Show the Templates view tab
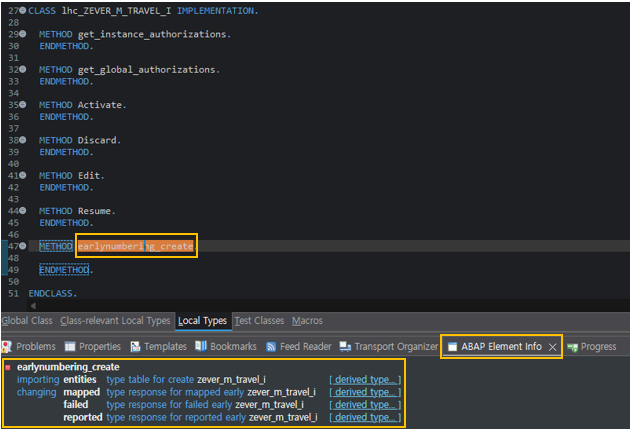Screen dimensions: 630x429 point(159,346)
